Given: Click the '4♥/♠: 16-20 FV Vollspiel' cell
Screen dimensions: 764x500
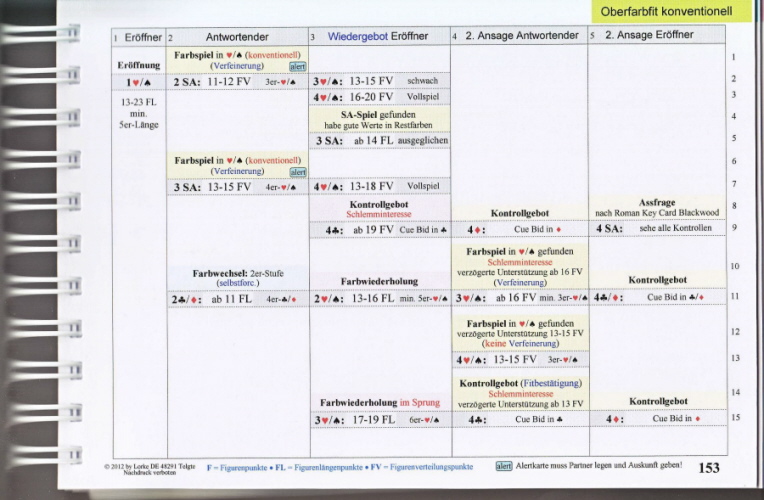Looking at the screenshot, I should 379,97.
